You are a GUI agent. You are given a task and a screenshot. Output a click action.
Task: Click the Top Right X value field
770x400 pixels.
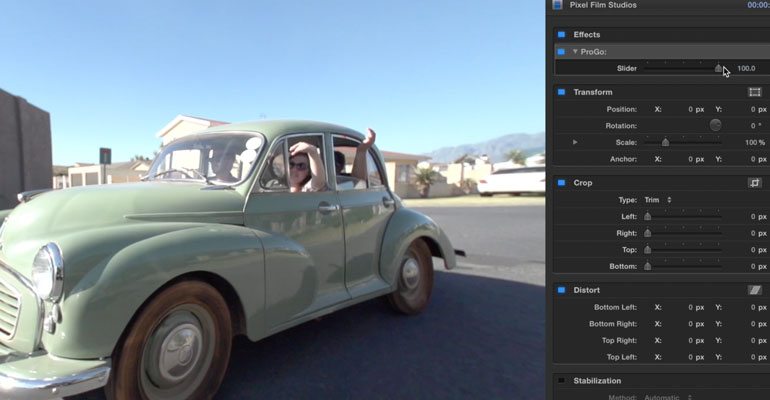click(695, 341)
